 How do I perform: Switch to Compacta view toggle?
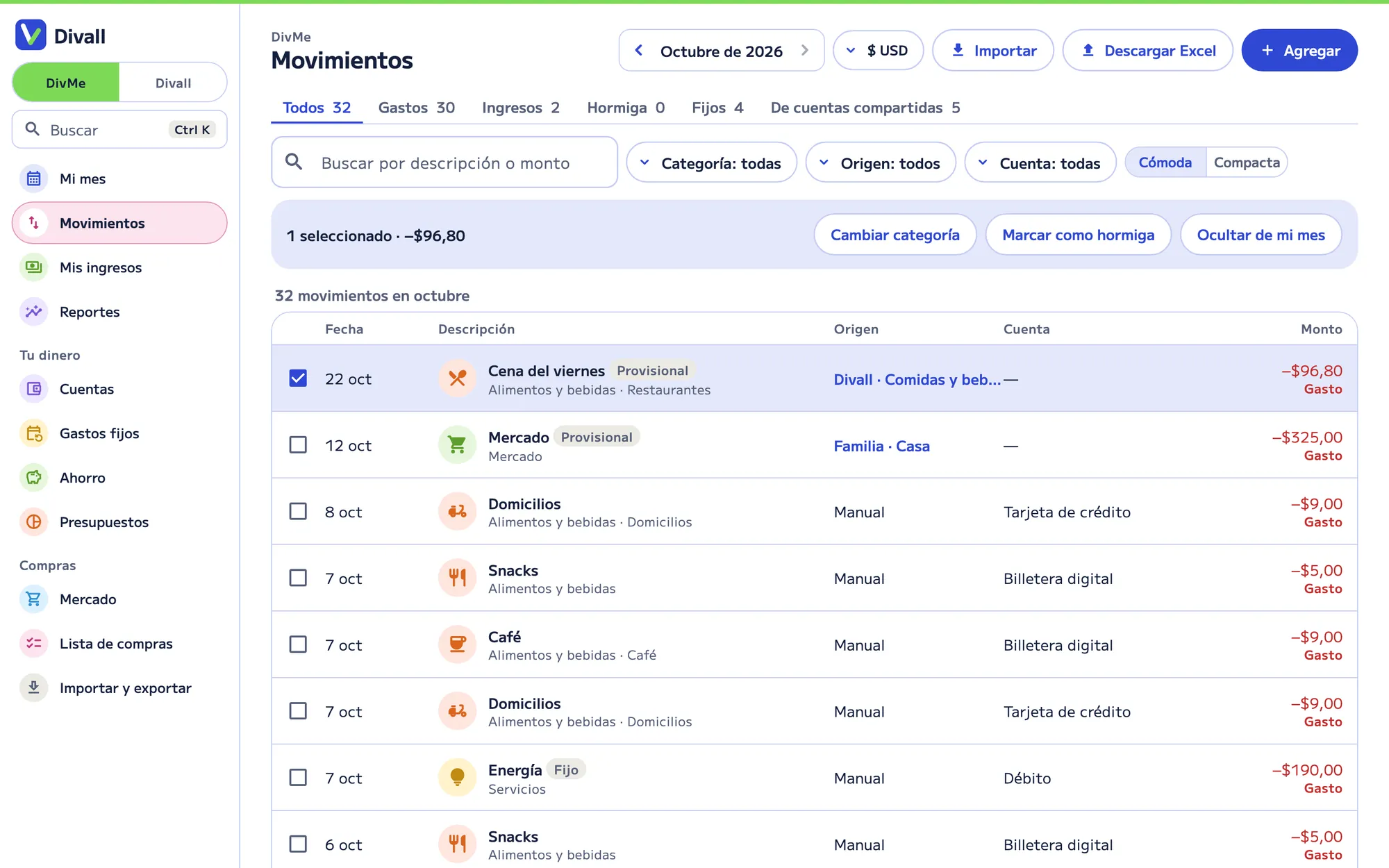tap(1247, 162)
